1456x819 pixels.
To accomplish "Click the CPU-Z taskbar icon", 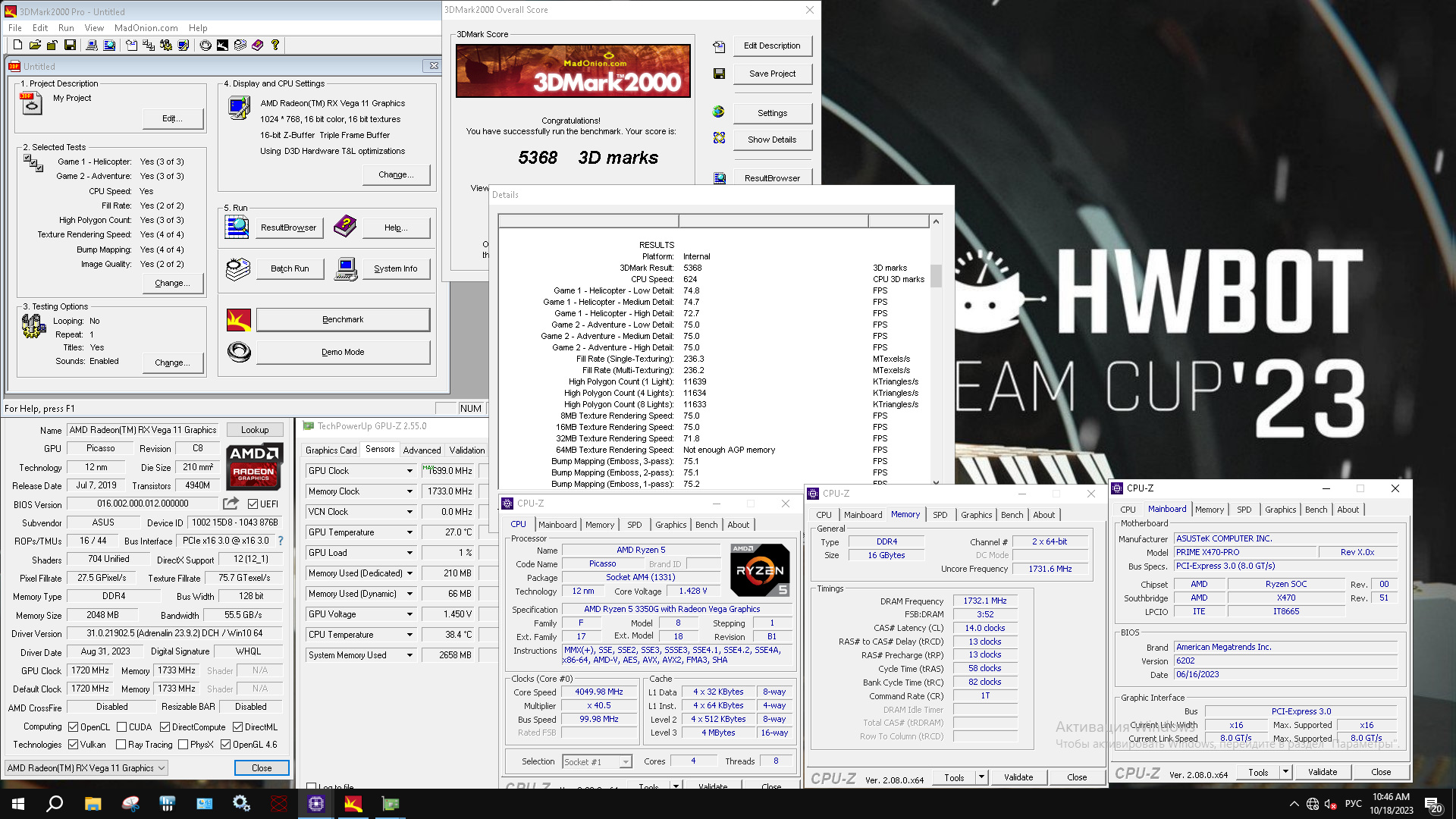I will 316,804.
